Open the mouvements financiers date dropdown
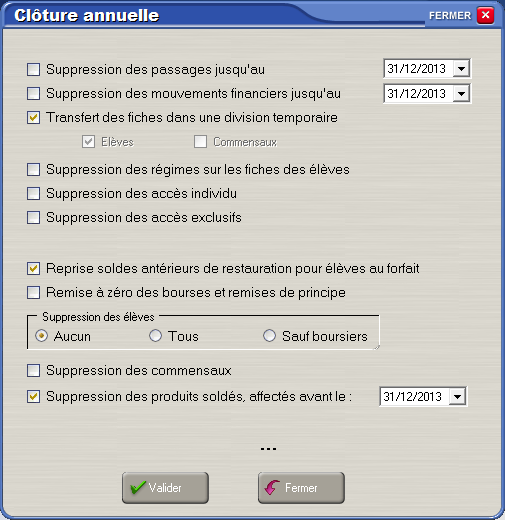 pos(461,94)
